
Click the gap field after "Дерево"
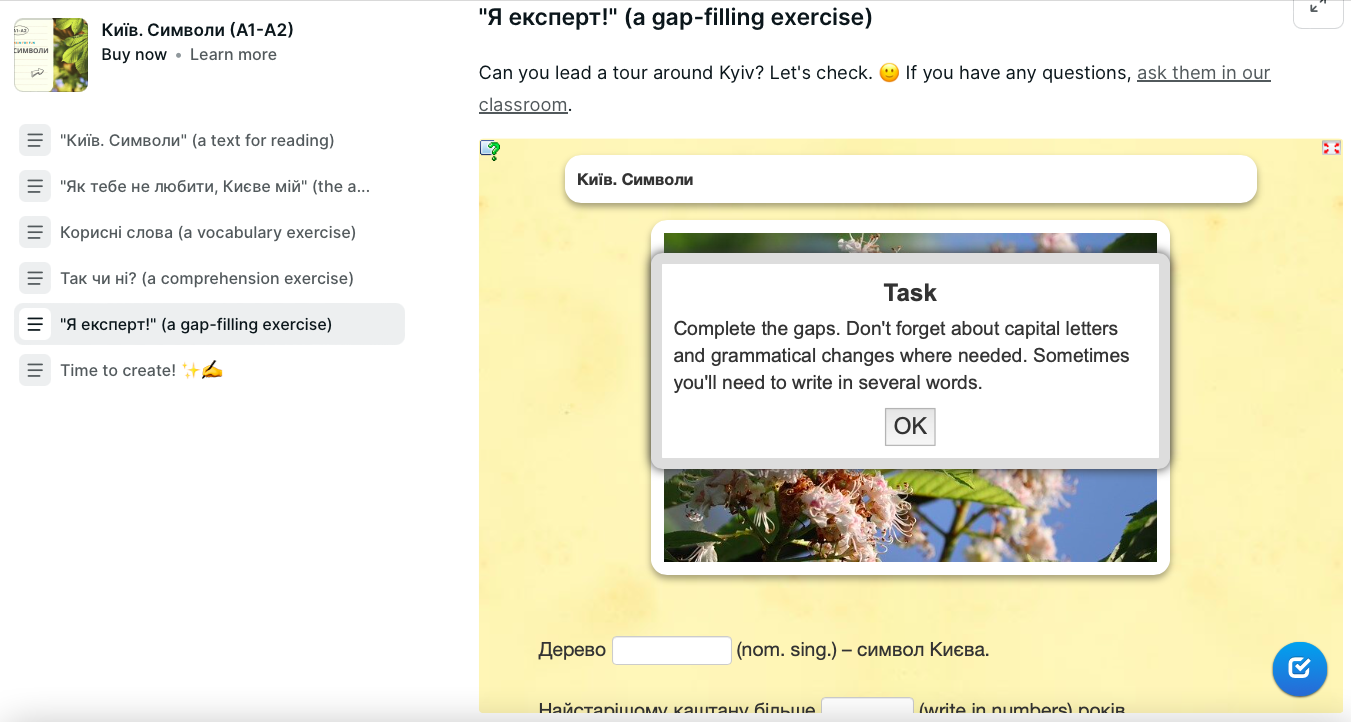(671, 650)
